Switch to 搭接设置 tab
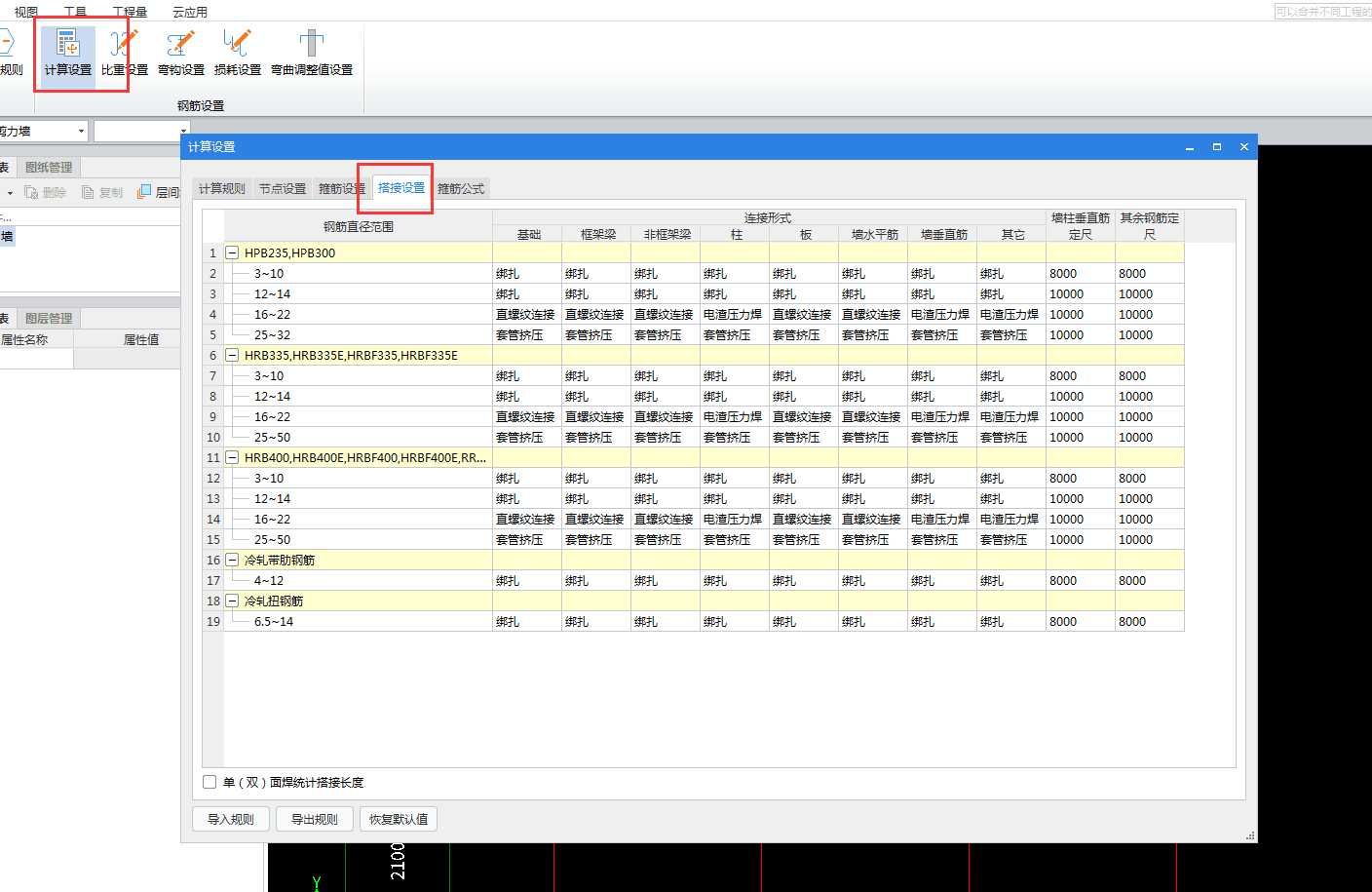The image size is (1372, 892). [x=401, y=187]
